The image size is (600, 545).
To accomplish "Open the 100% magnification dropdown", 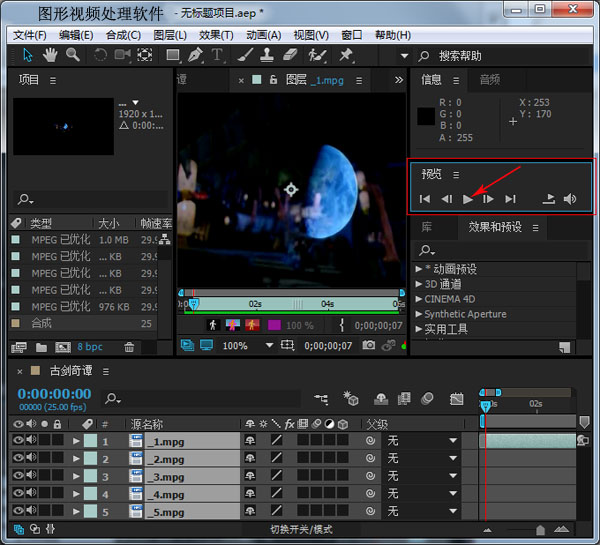I will pyautogui.click(x=248, y=346).
